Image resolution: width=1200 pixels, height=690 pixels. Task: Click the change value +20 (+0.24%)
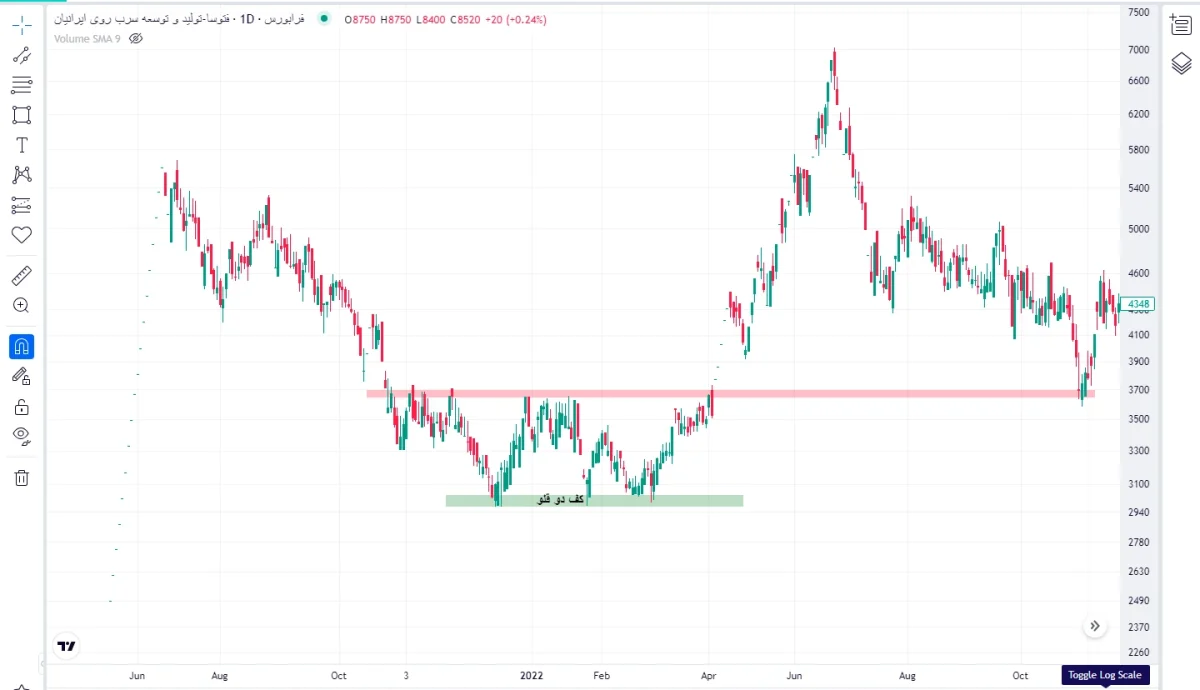tap(516, 19)
